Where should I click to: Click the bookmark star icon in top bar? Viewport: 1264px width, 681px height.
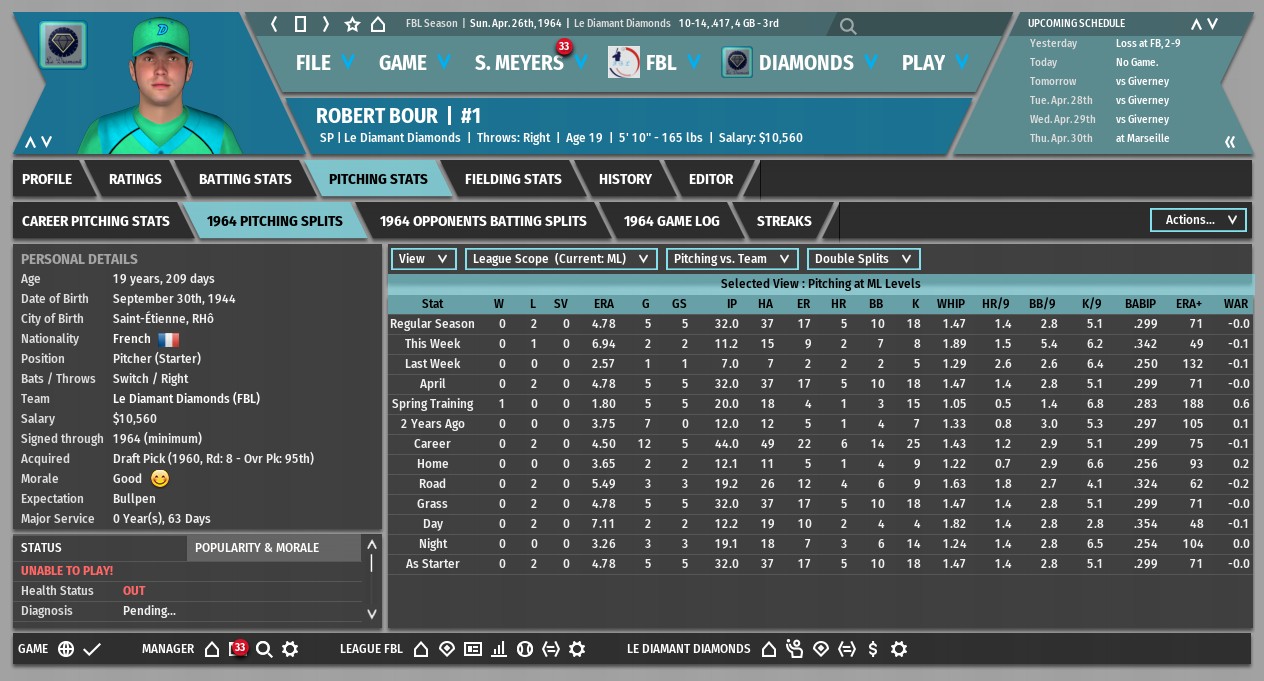click(352, 24)
